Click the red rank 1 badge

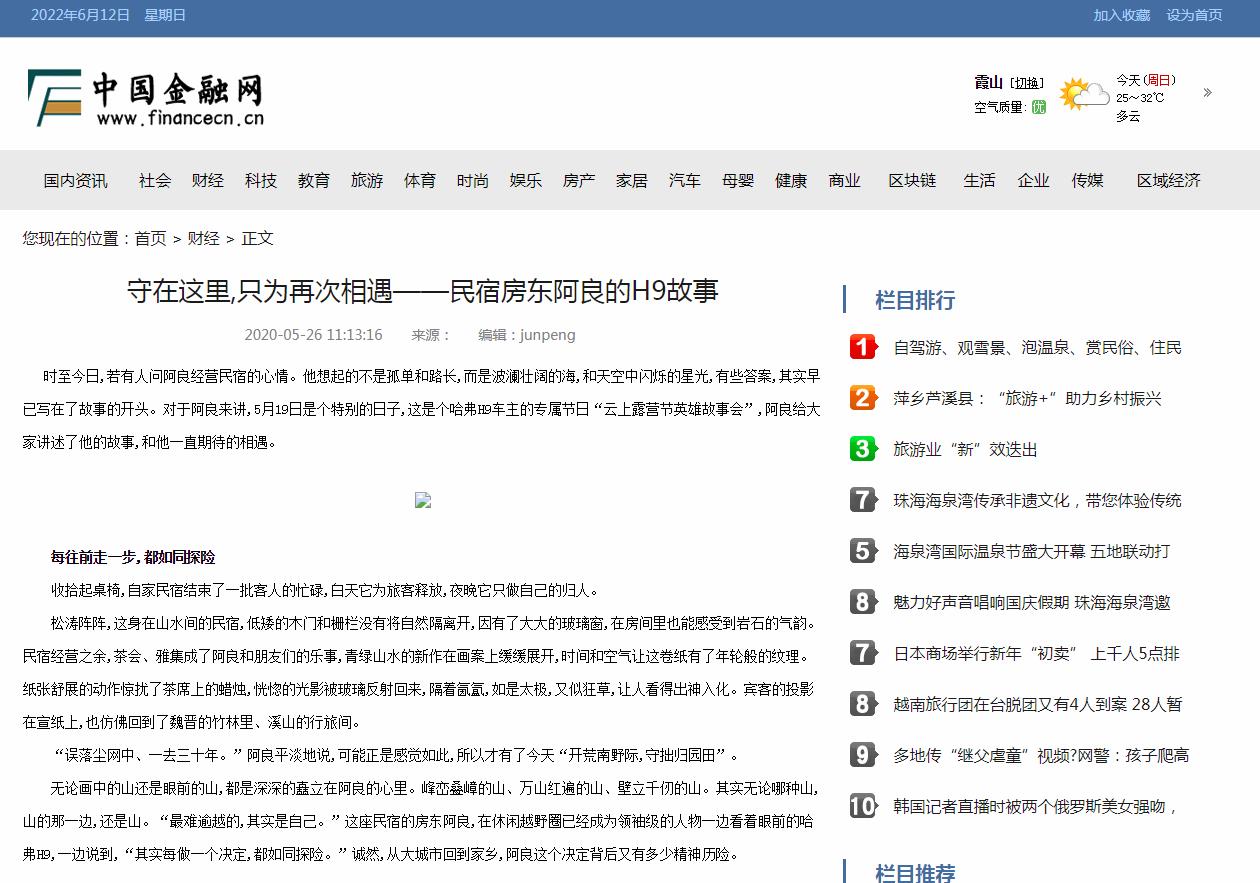863,347
